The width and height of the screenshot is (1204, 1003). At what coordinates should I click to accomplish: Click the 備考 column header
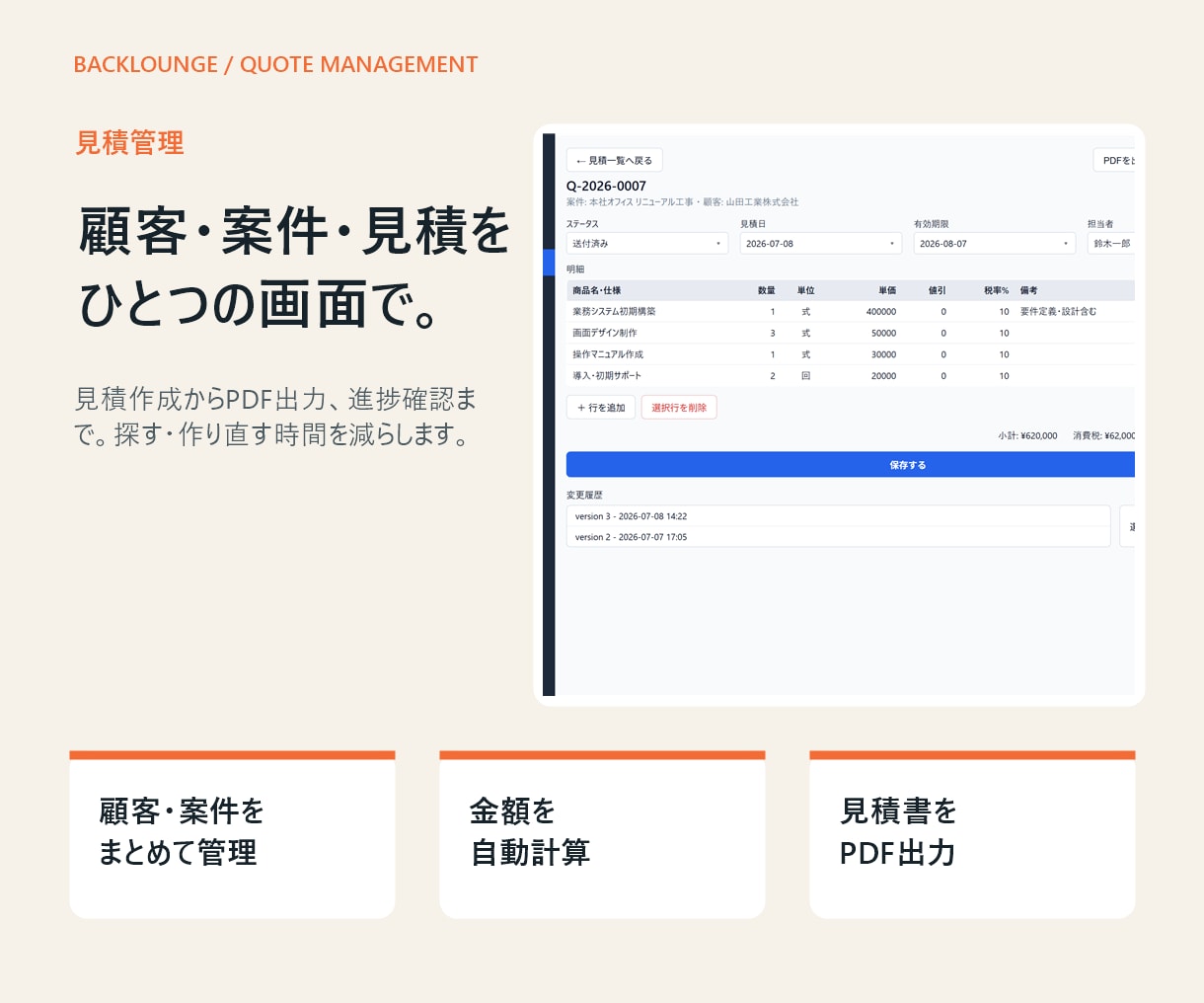(1028, 290)
